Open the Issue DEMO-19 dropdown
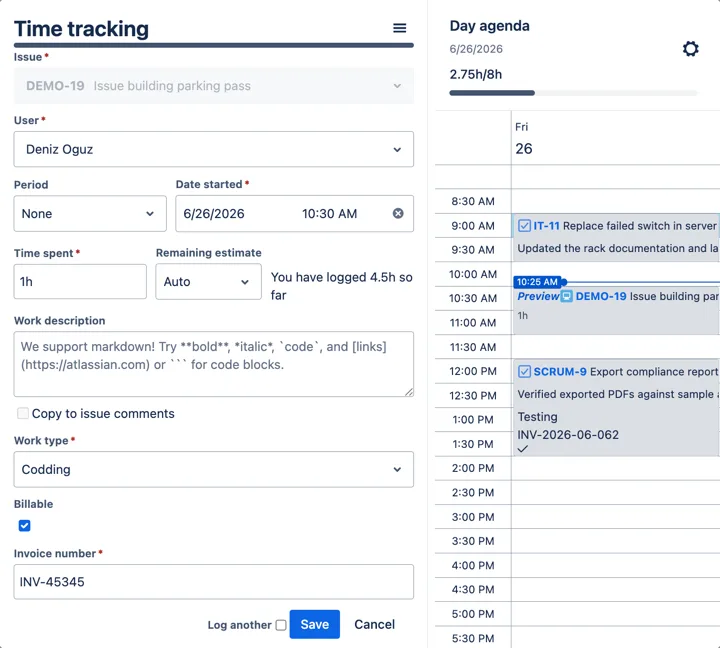 214,86
